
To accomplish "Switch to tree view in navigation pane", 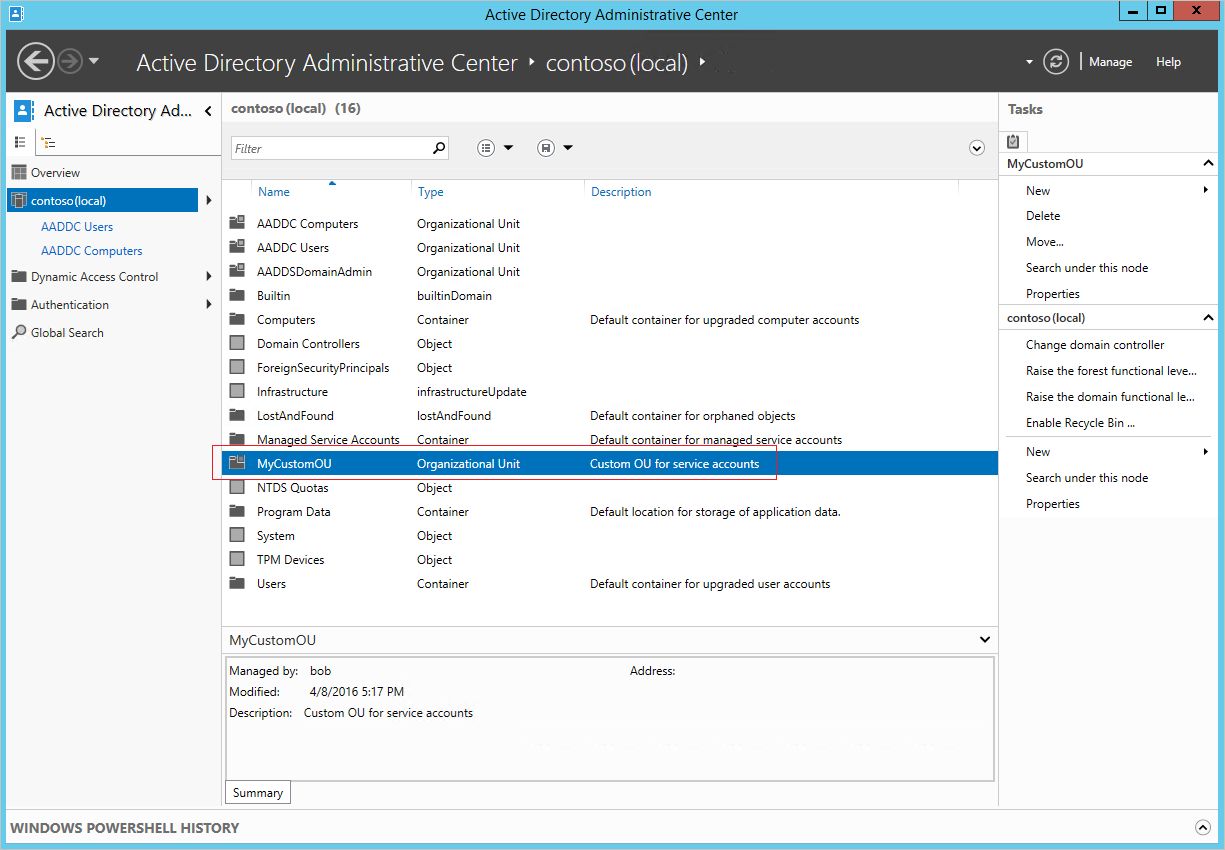I will tap(48, 143).
